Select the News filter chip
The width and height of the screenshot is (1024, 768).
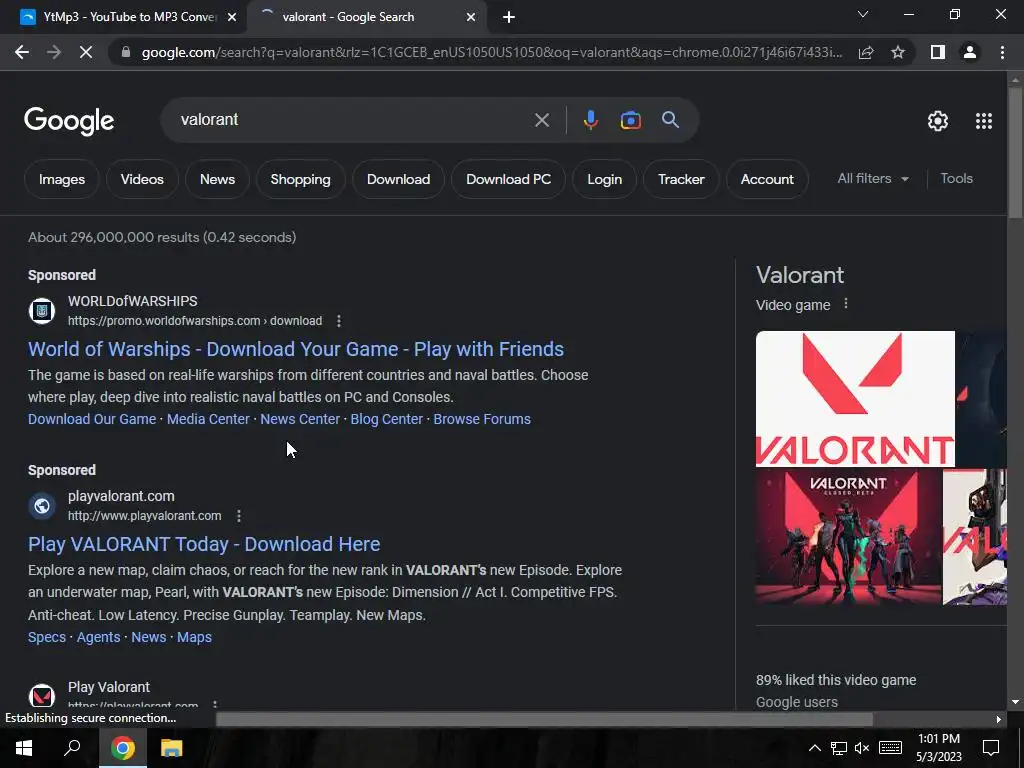point(217,179)
